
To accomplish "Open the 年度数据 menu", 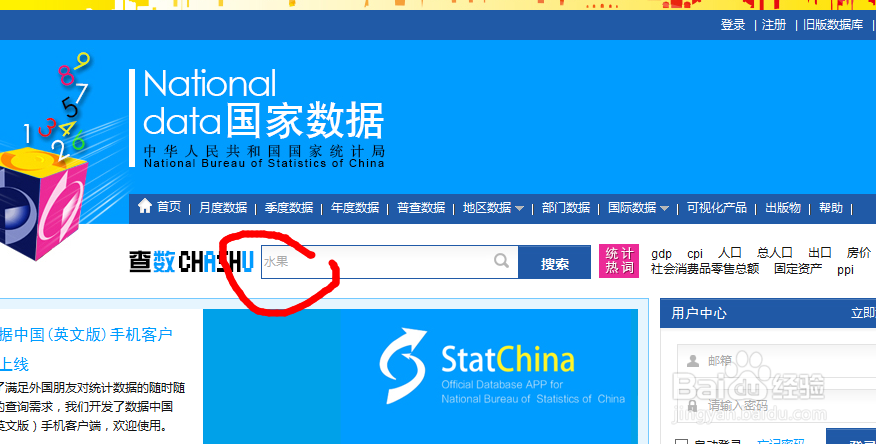I will 355,208.
